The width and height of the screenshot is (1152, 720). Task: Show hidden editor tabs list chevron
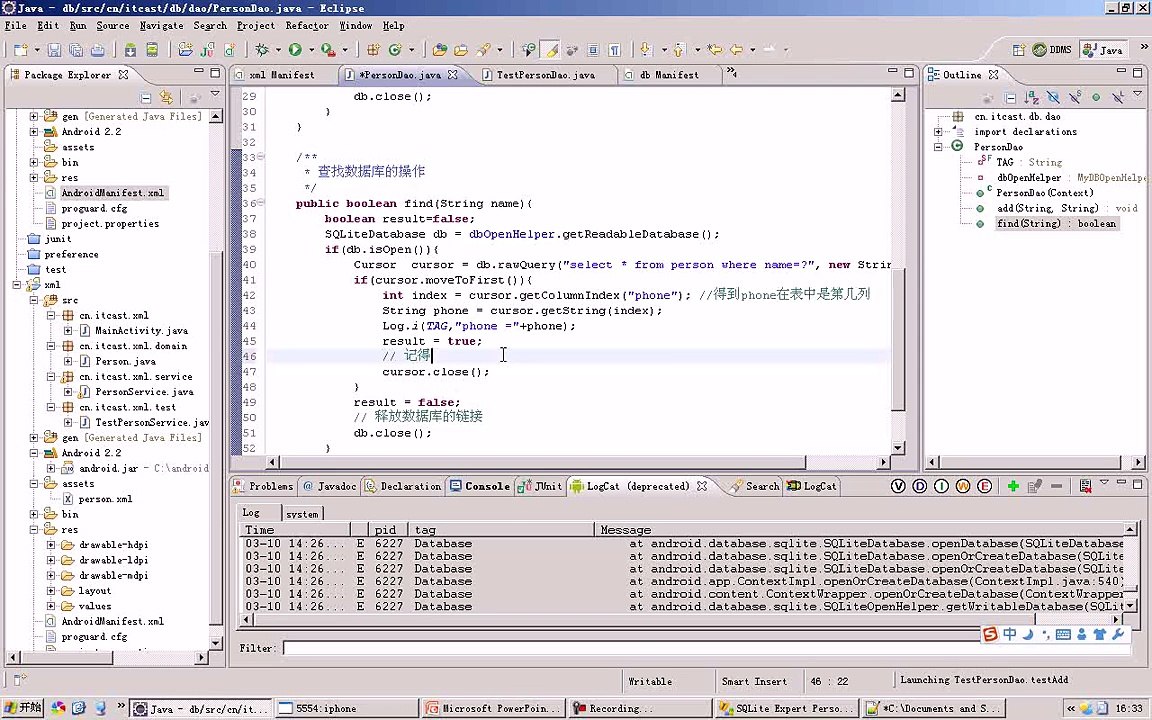[x=731, y=72]
